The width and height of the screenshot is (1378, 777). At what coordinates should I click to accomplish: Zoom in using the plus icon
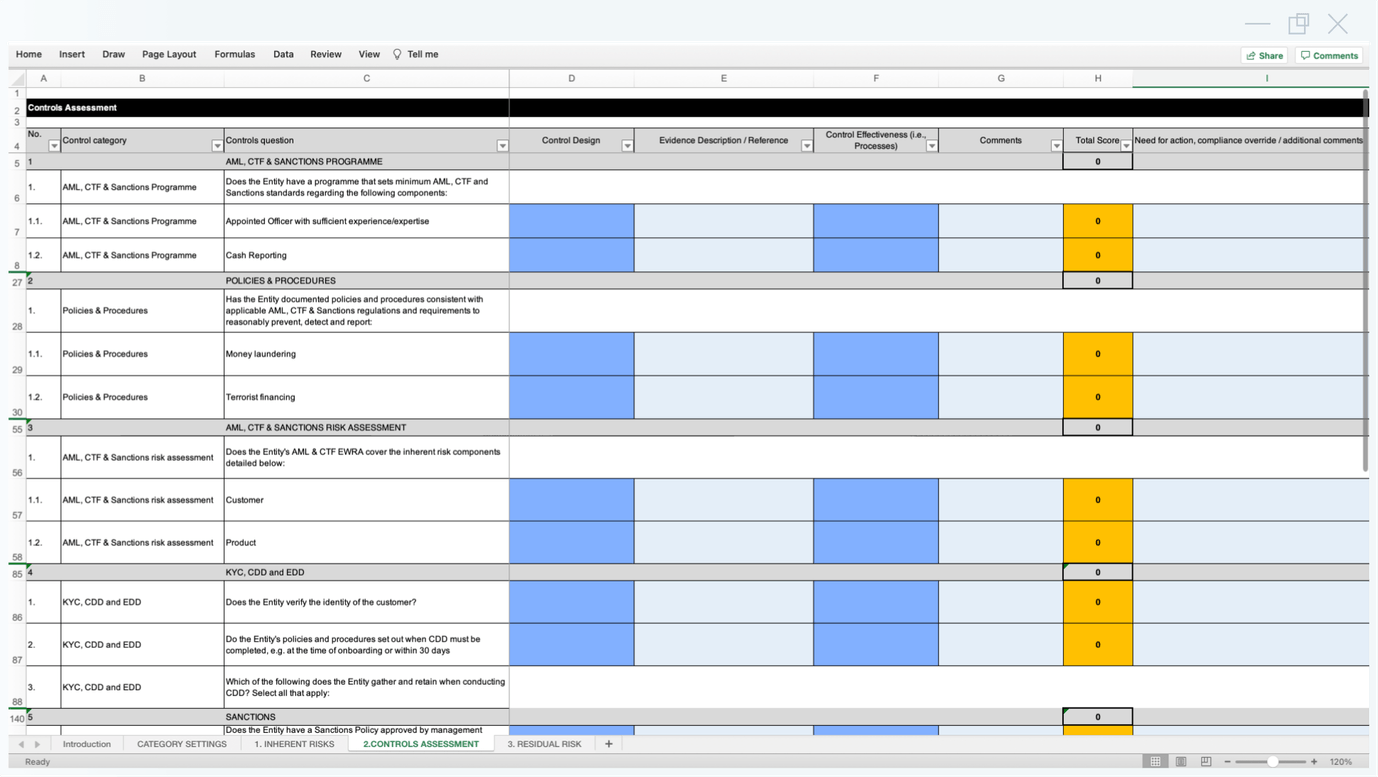coord(1315,761)
